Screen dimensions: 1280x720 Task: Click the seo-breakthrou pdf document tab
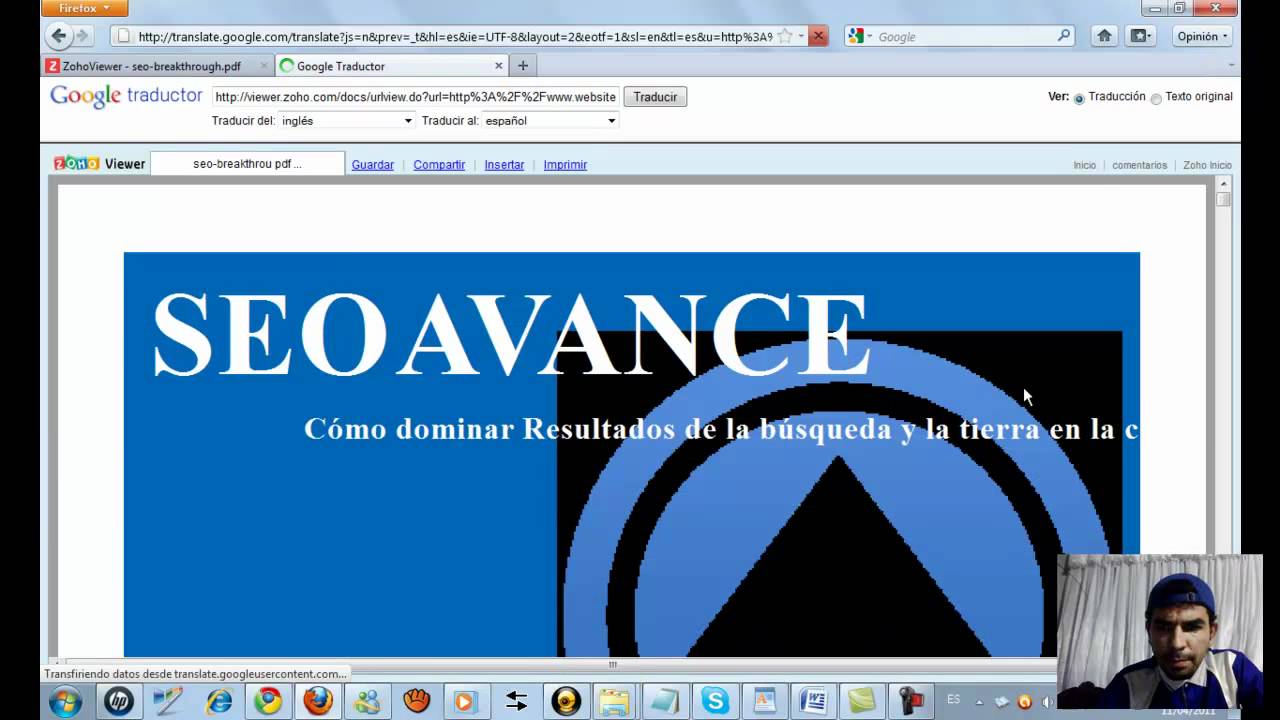[x=247, y=164]
